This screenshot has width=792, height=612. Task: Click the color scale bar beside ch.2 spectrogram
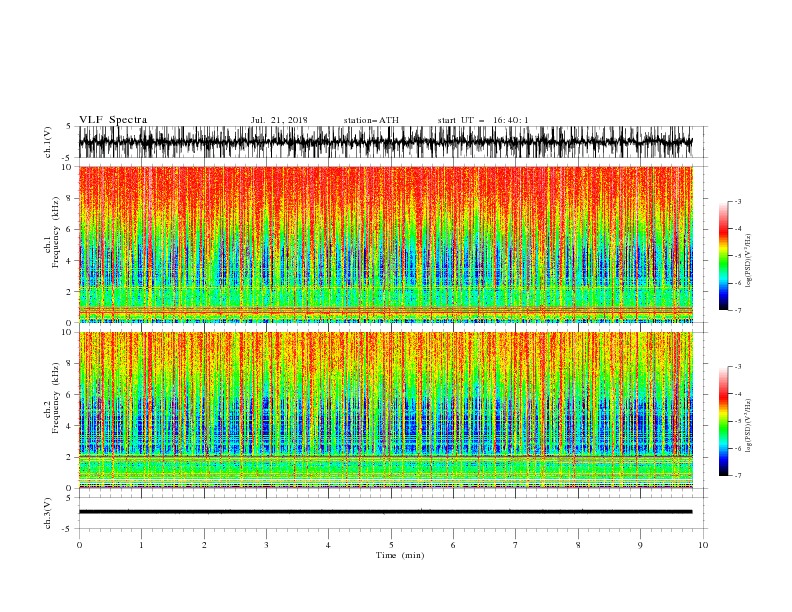click(723, 421)
